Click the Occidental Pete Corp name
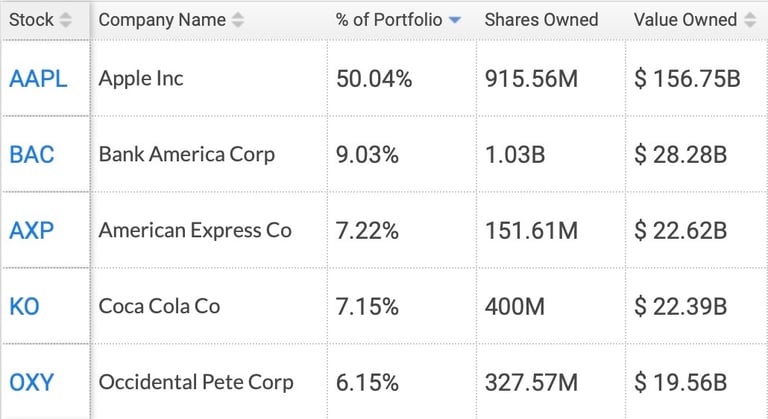Screen dimensions: 768x419 (x=196, y=382)
